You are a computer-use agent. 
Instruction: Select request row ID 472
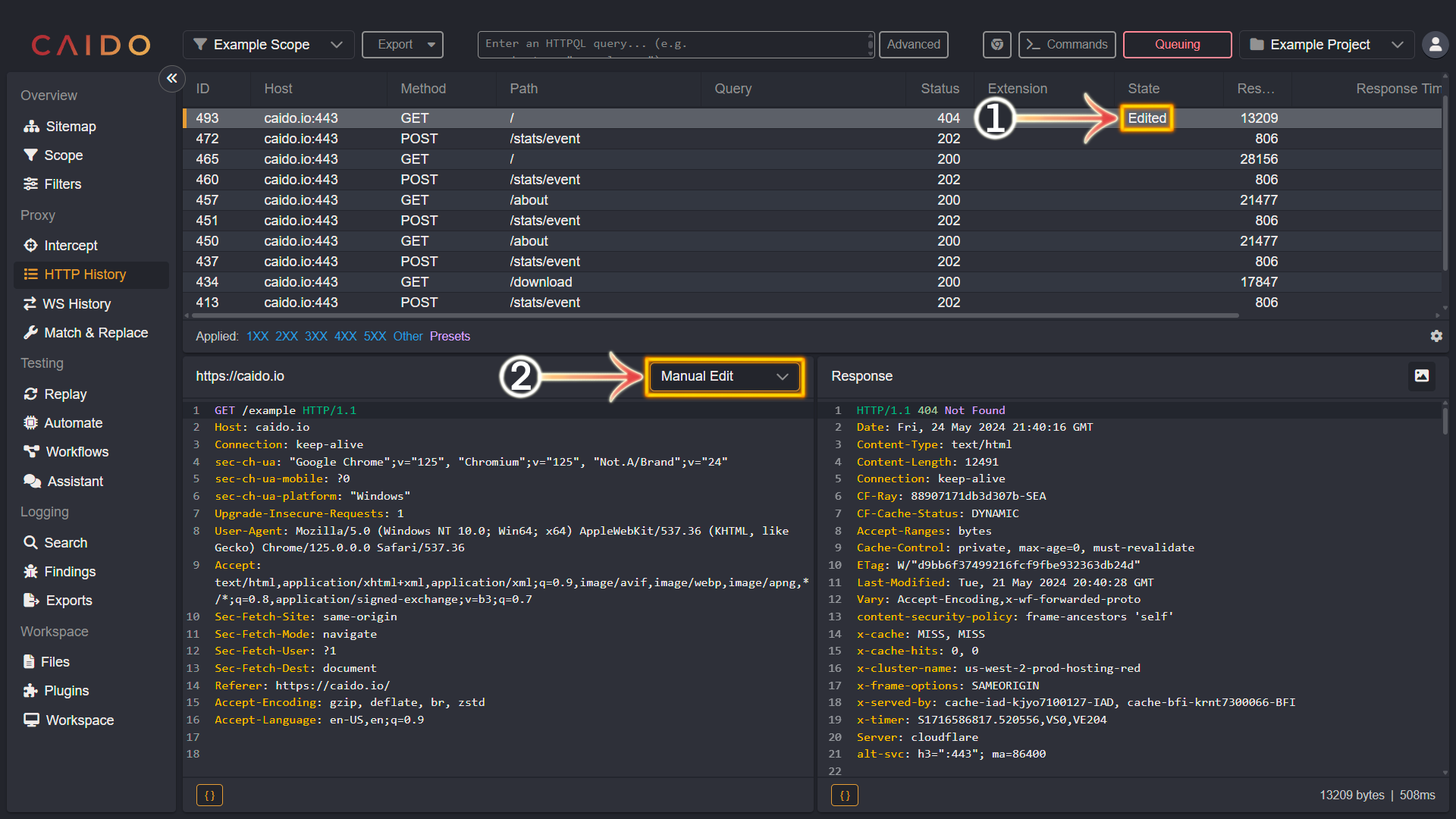pyautogui.click(x=812, y=139)
